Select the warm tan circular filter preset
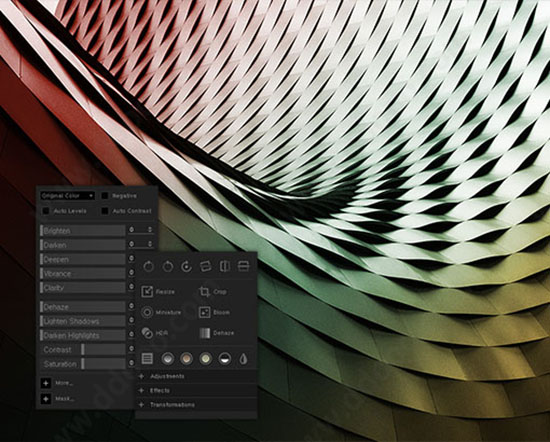This screenshot has width=550, height=442. pos(187,359)
